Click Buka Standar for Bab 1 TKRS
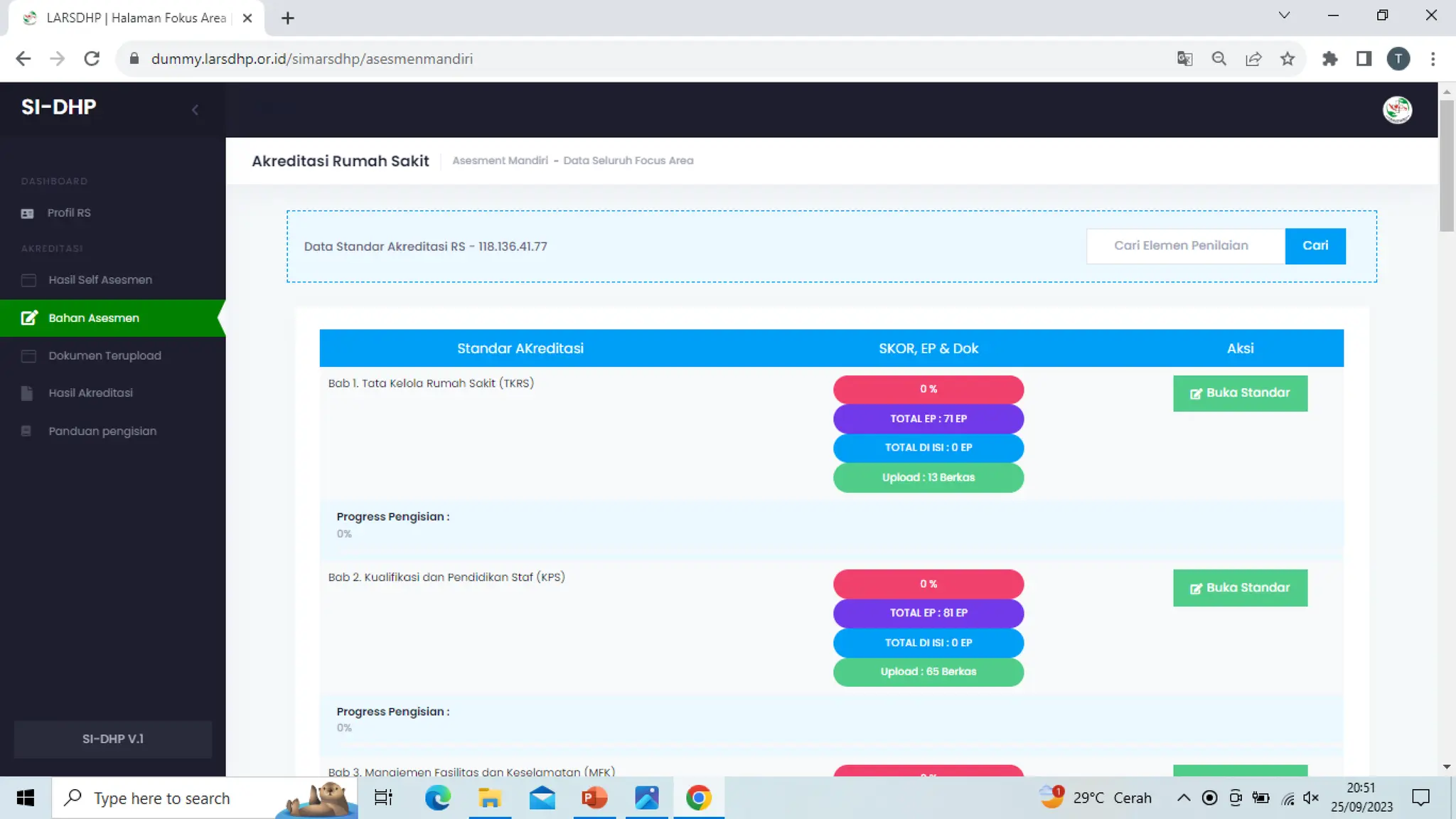Viewport: 1456px width, 819px height. click(1240, 393)
